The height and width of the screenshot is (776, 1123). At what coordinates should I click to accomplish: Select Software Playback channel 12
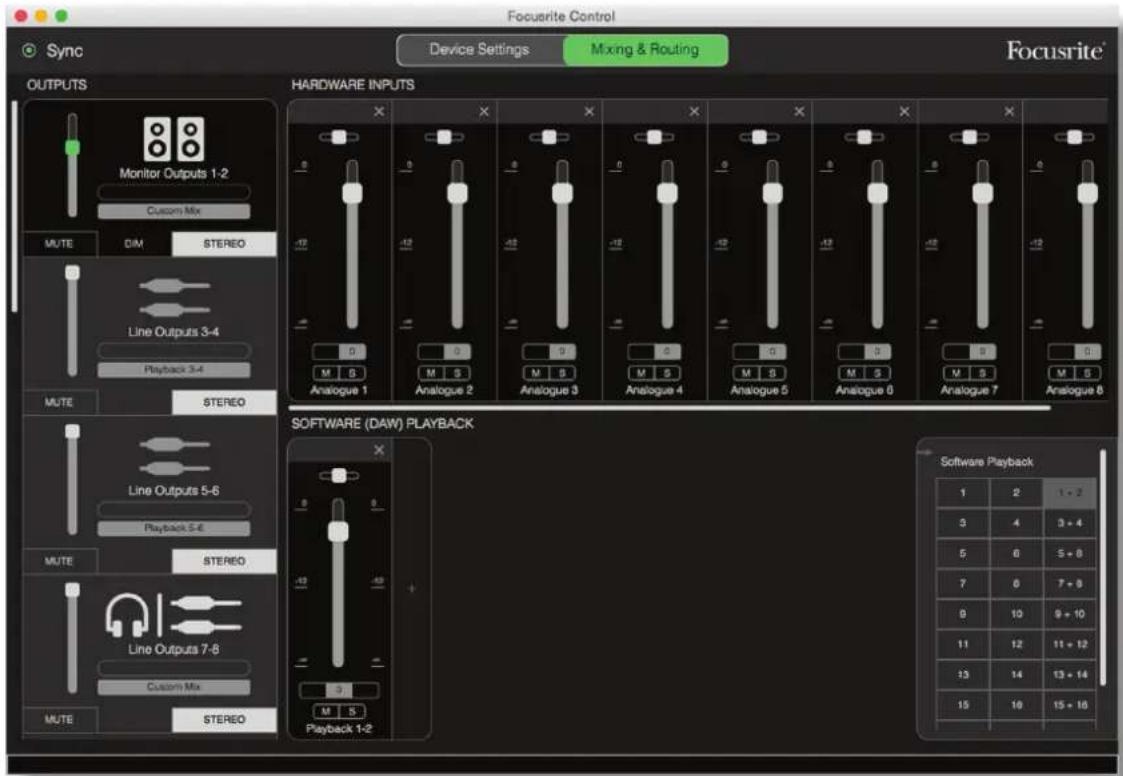coord(1016,644)
